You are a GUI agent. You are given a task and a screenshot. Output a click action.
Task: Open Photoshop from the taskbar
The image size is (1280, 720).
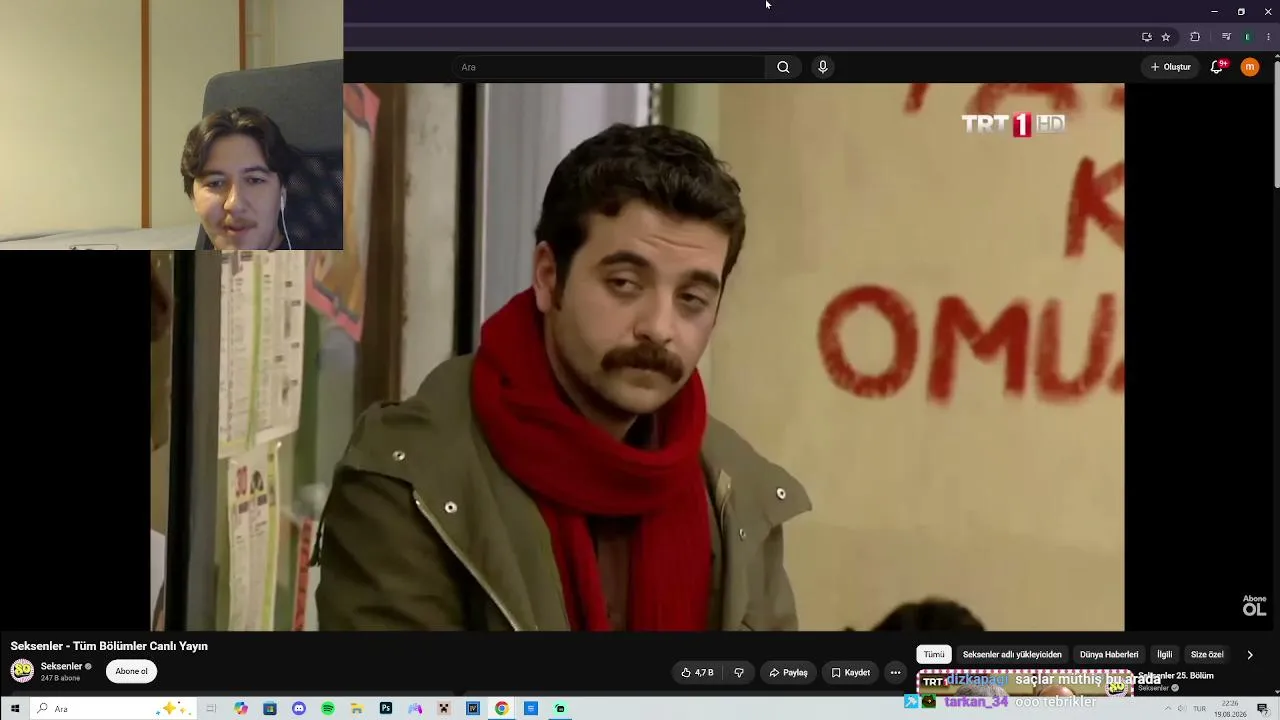(386, 709)
